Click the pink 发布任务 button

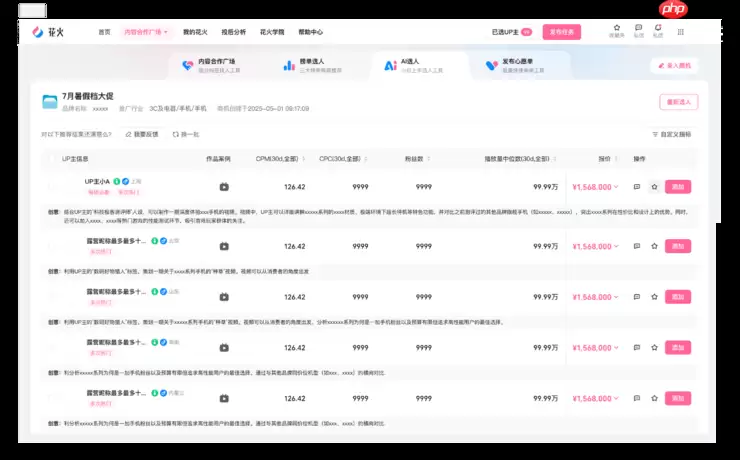pos(562,32)
